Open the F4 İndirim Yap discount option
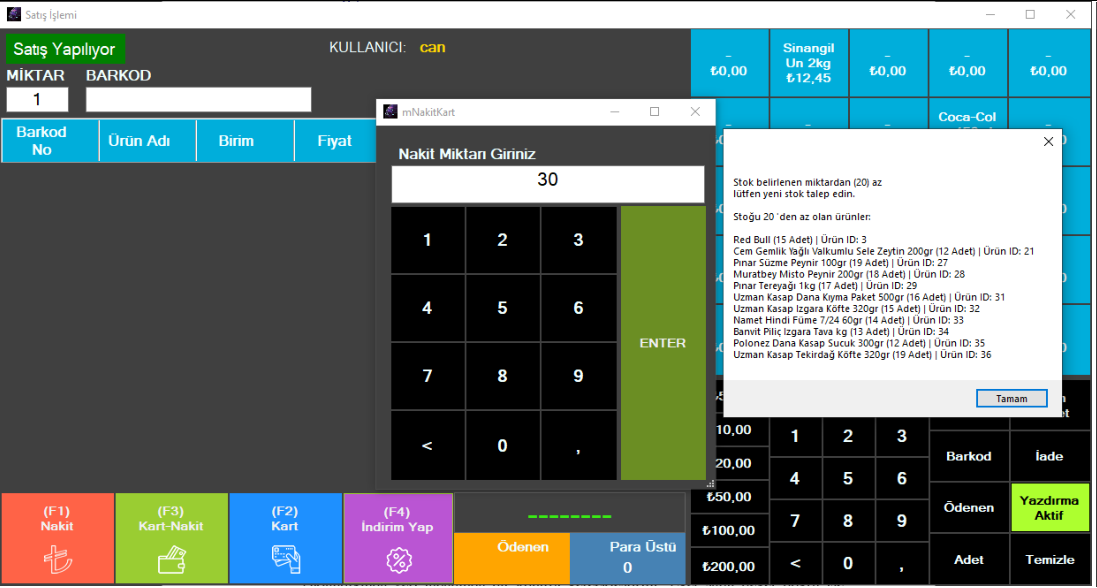The image size is (1097, 588). 398,538
